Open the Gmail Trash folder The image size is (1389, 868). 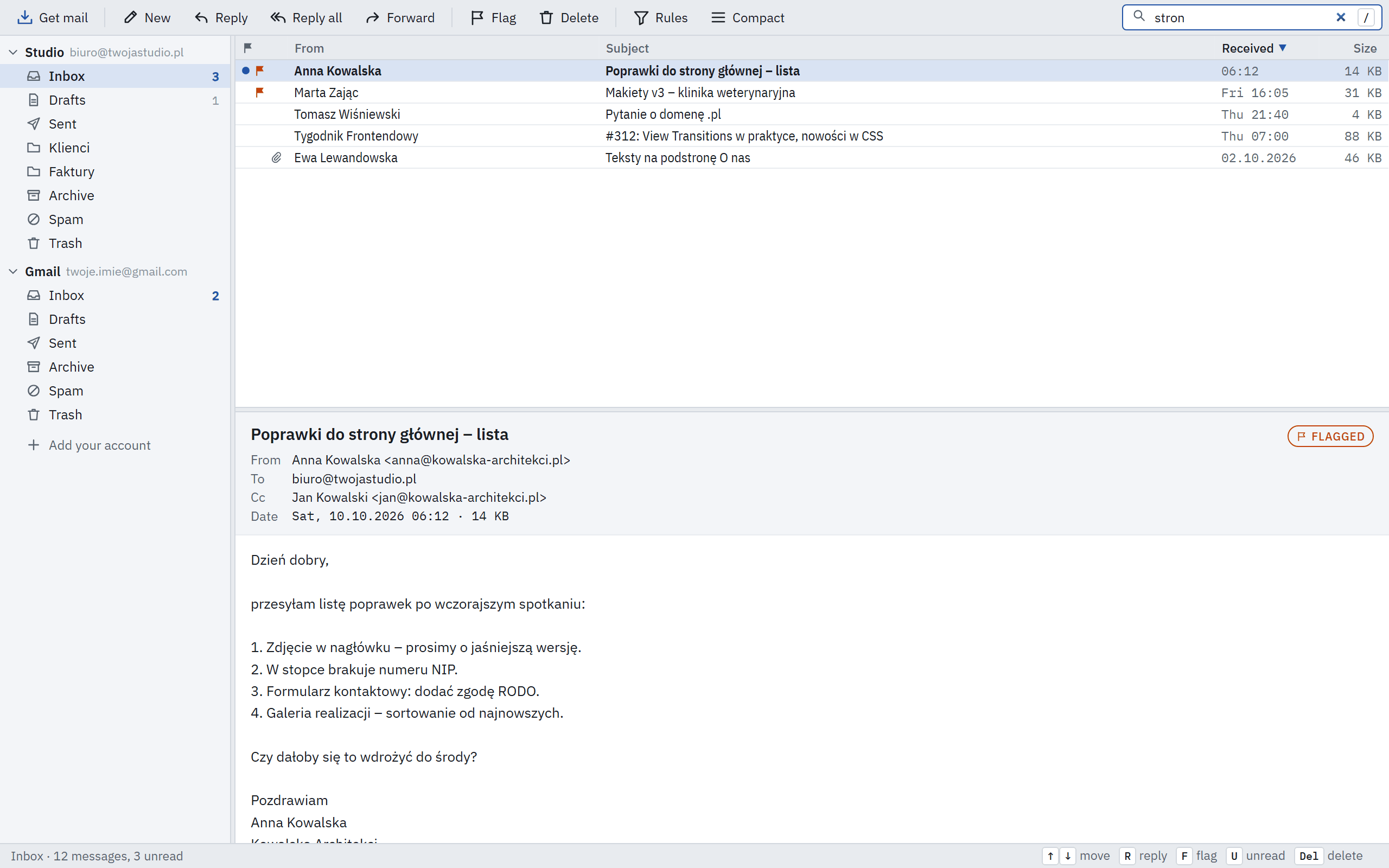[115, 414]
